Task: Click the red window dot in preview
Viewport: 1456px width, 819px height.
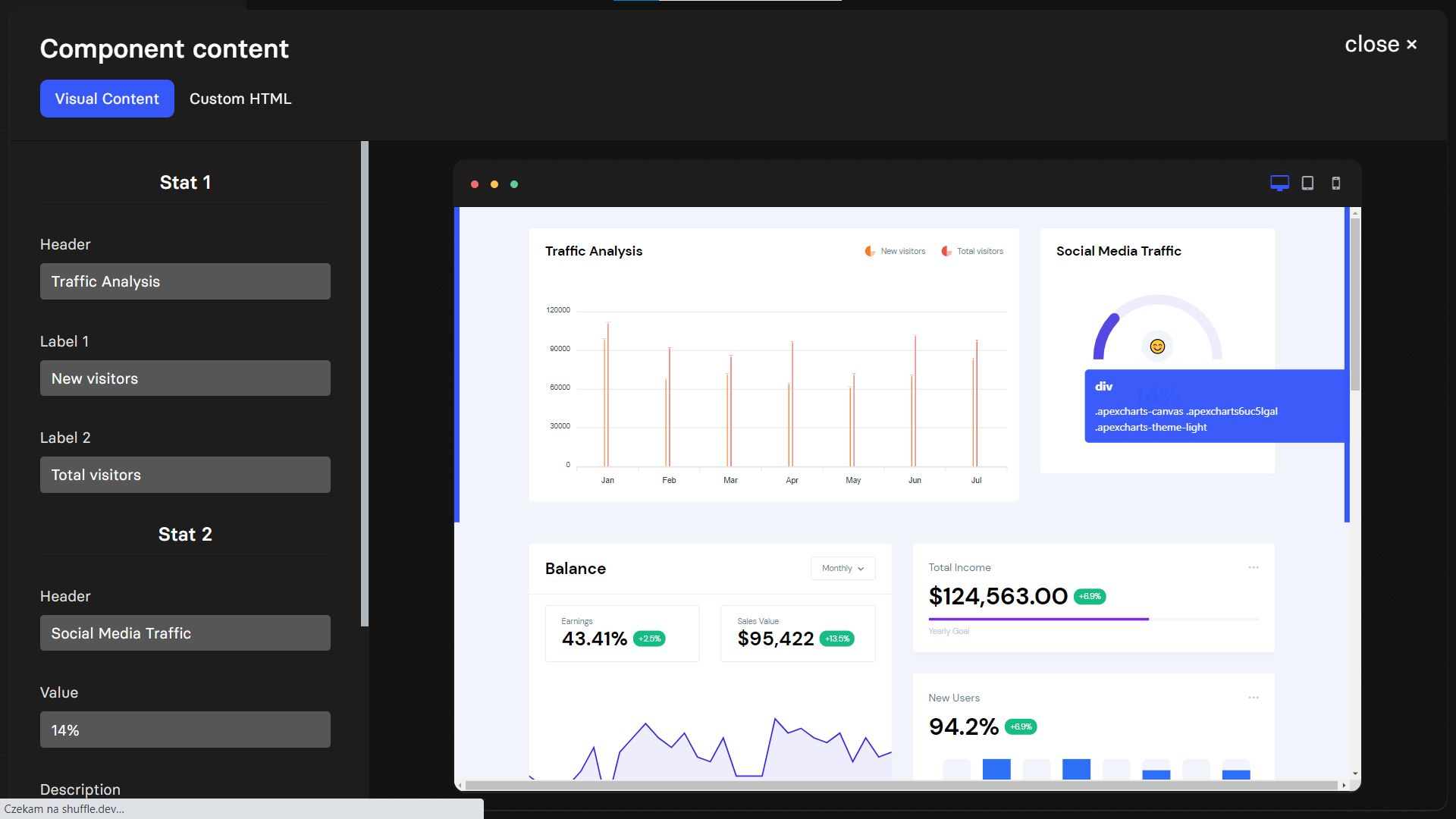Action: pyautogui.click(x=475, y=184)
